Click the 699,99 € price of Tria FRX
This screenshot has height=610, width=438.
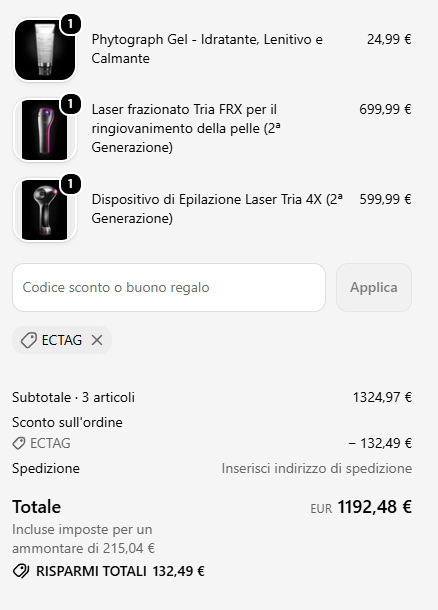coord(385,109)
